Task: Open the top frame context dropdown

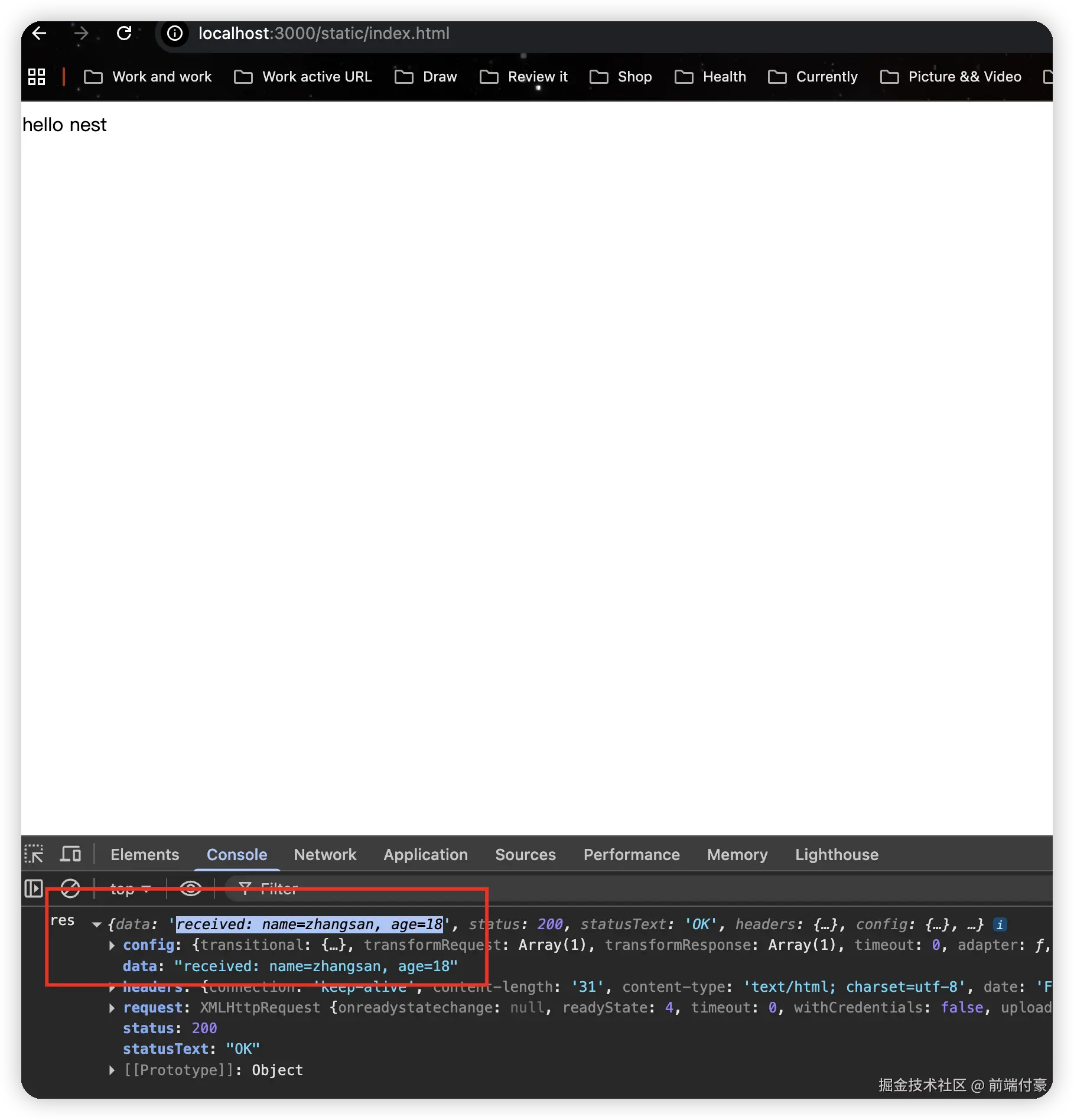Action: (129, 888)
